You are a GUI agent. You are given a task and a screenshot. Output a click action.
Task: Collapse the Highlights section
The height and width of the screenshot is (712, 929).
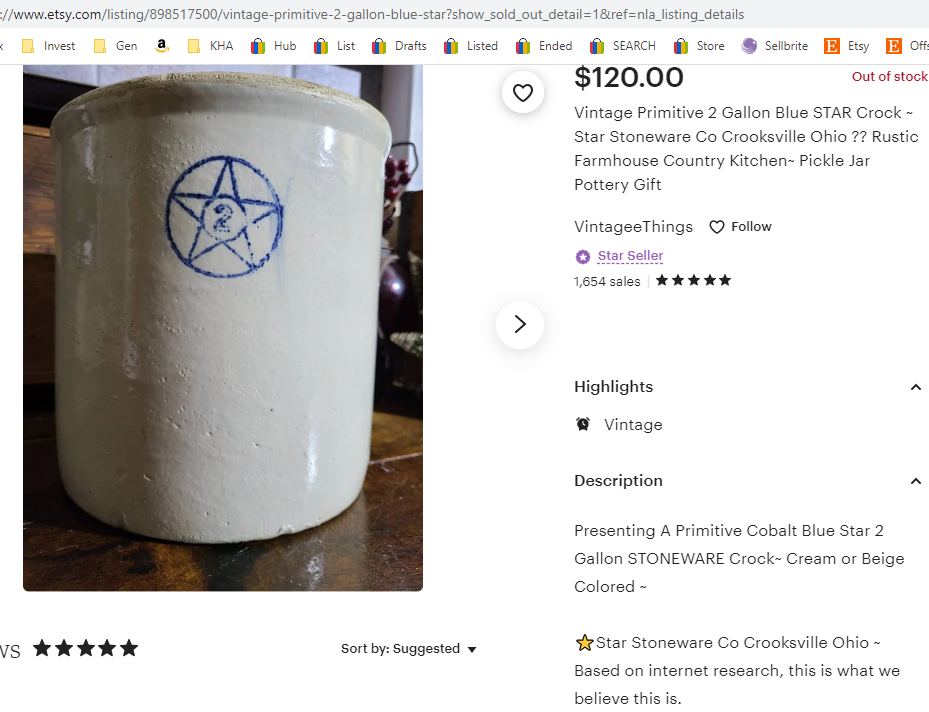coord(915,387)
